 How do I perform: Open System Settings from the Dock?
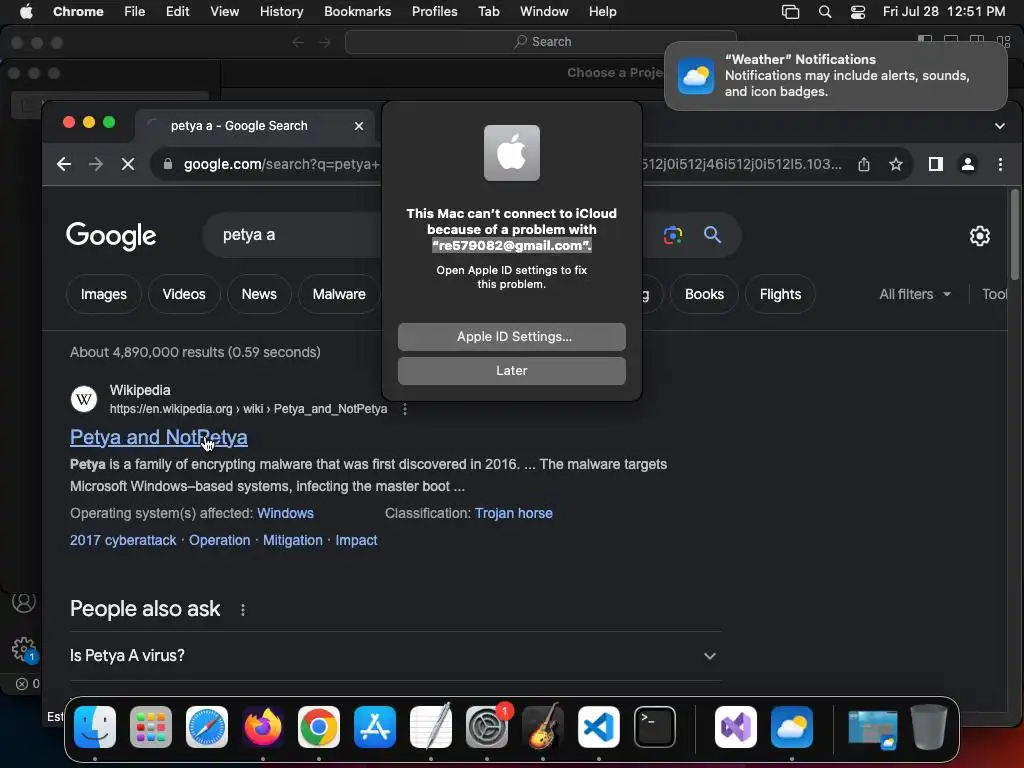[x=487, y=727]
